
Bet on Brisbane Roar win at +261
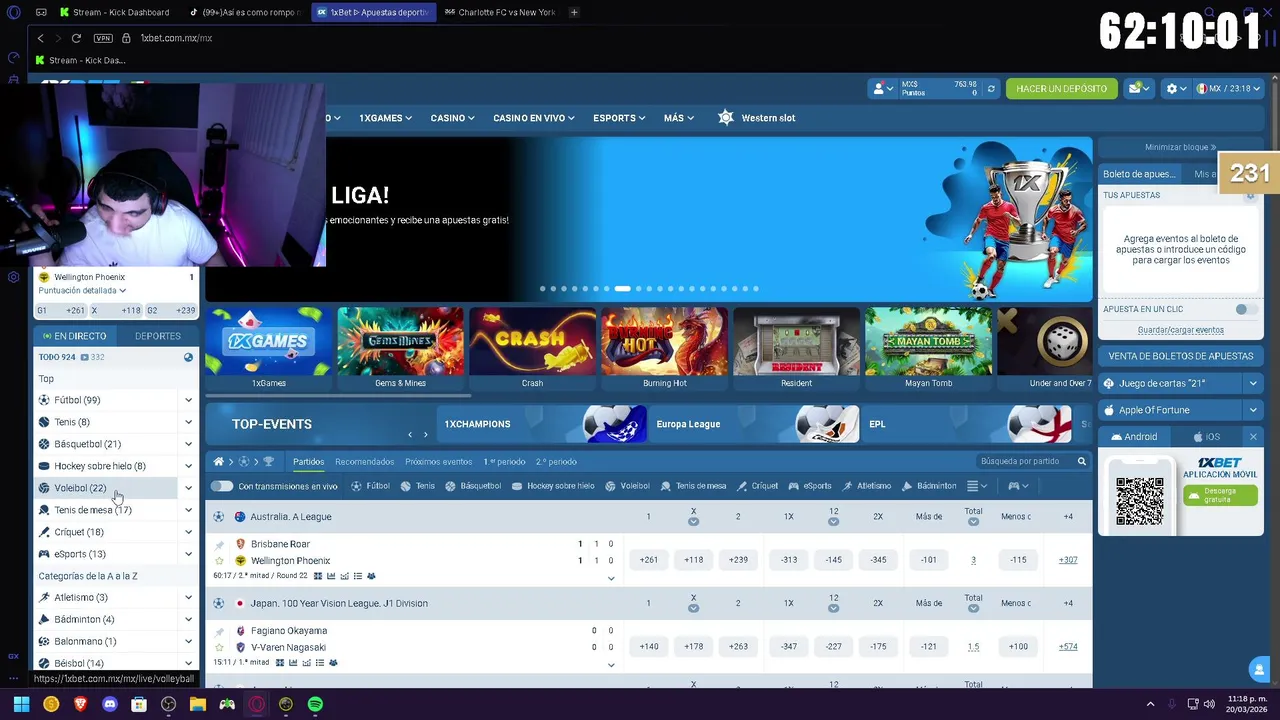648,560
